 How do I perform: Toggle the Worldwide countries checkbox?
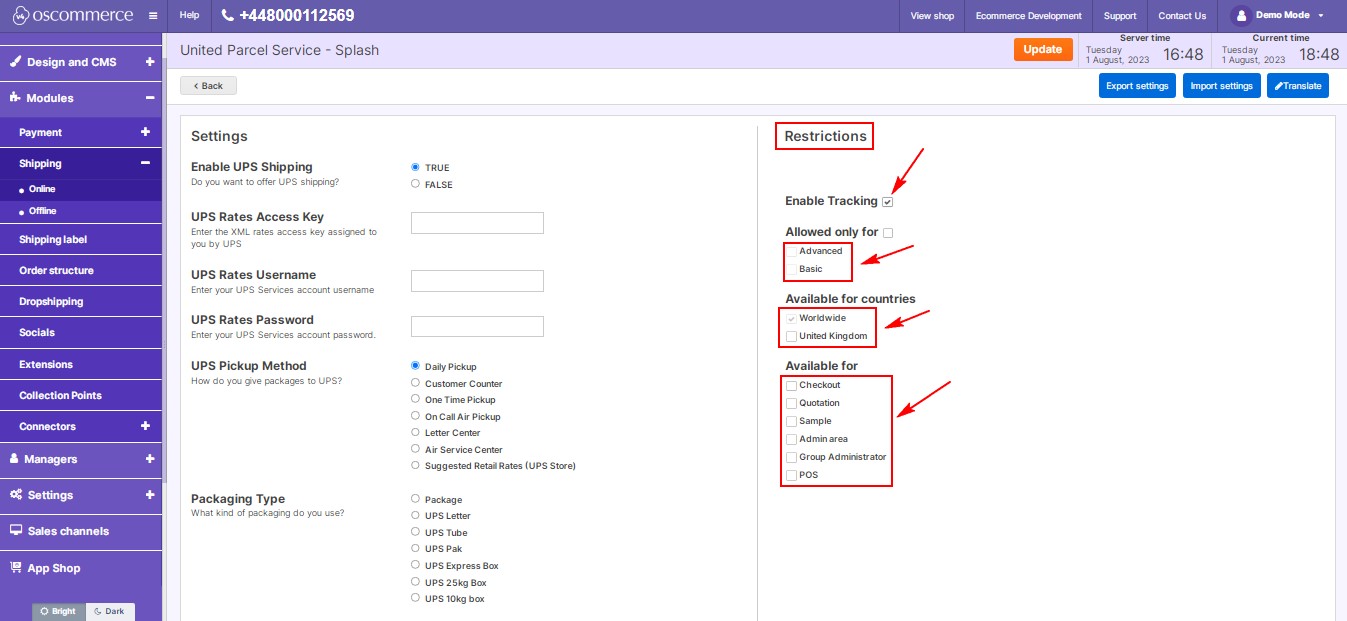(x=791, y=318)
